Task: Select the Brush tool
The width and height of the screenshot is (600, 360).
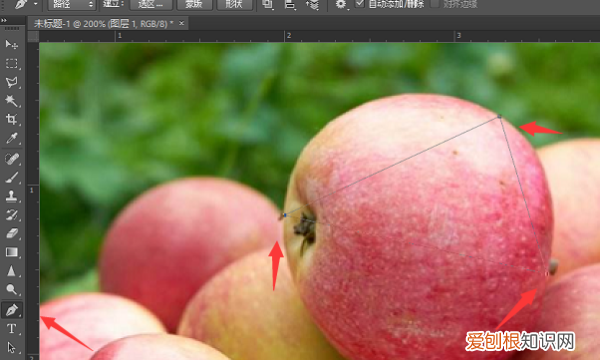Action: [x=11, y=178]
